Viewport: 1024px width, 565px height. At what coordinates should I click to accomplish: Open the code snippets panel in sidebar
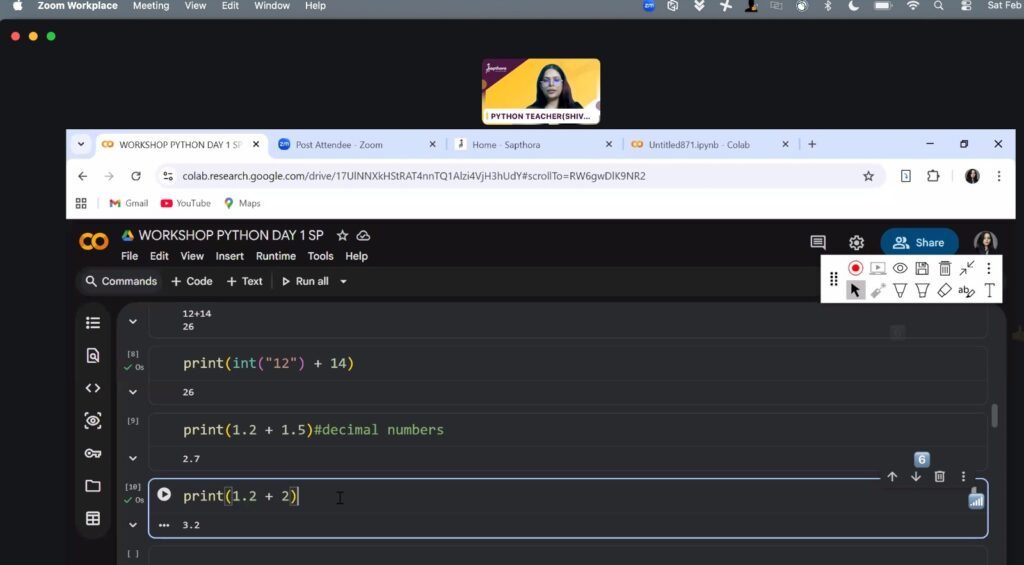(x=93, y=388)
